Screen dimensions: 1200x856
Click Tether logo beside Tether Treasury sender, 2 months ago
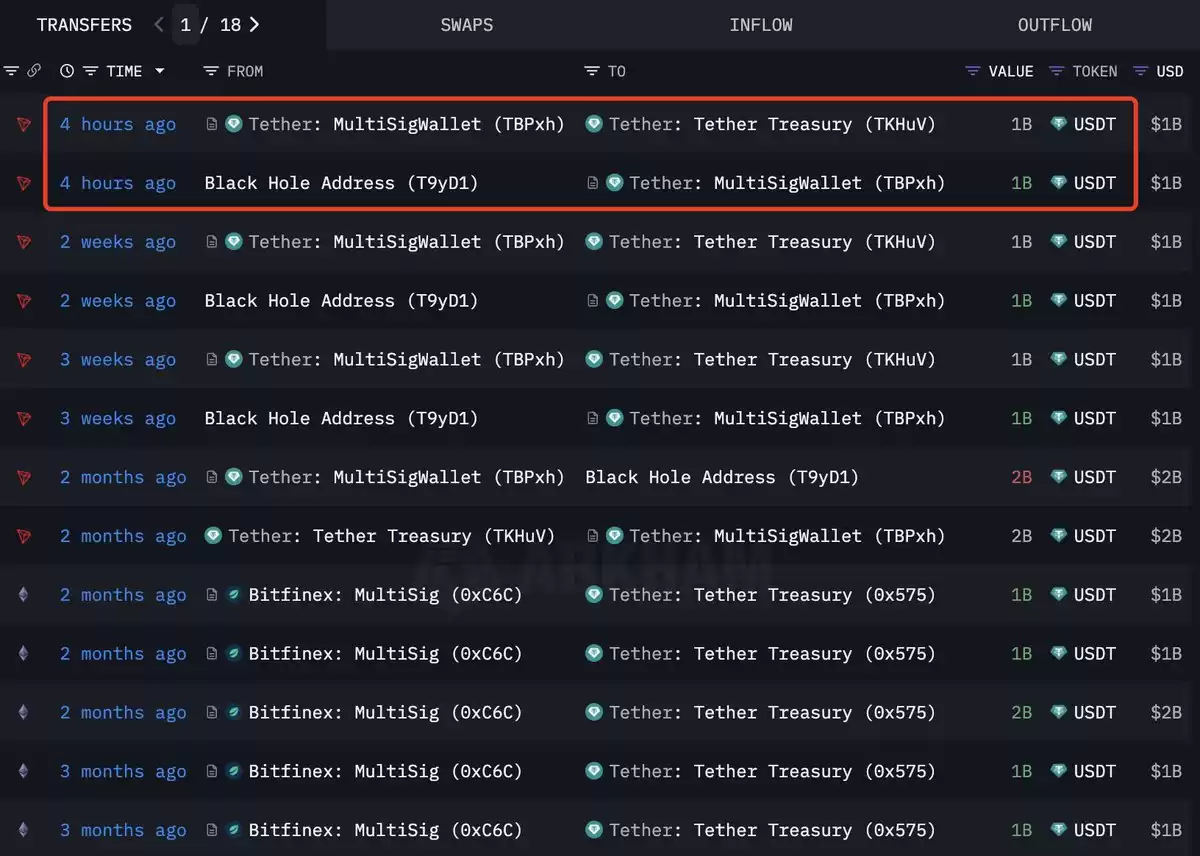213,536
